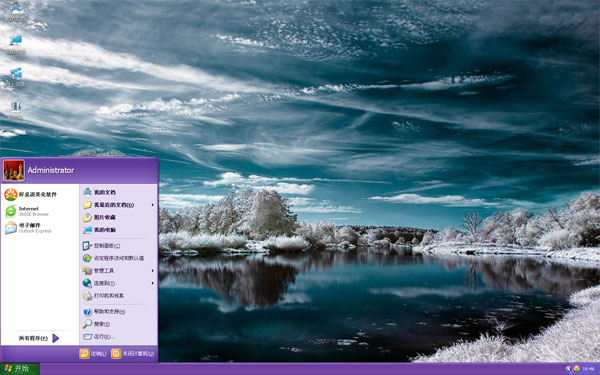Open 控制面板 (Control Panel)
Image resolution: width=600 pixels, height=375 pixels.
coord(119,246)
